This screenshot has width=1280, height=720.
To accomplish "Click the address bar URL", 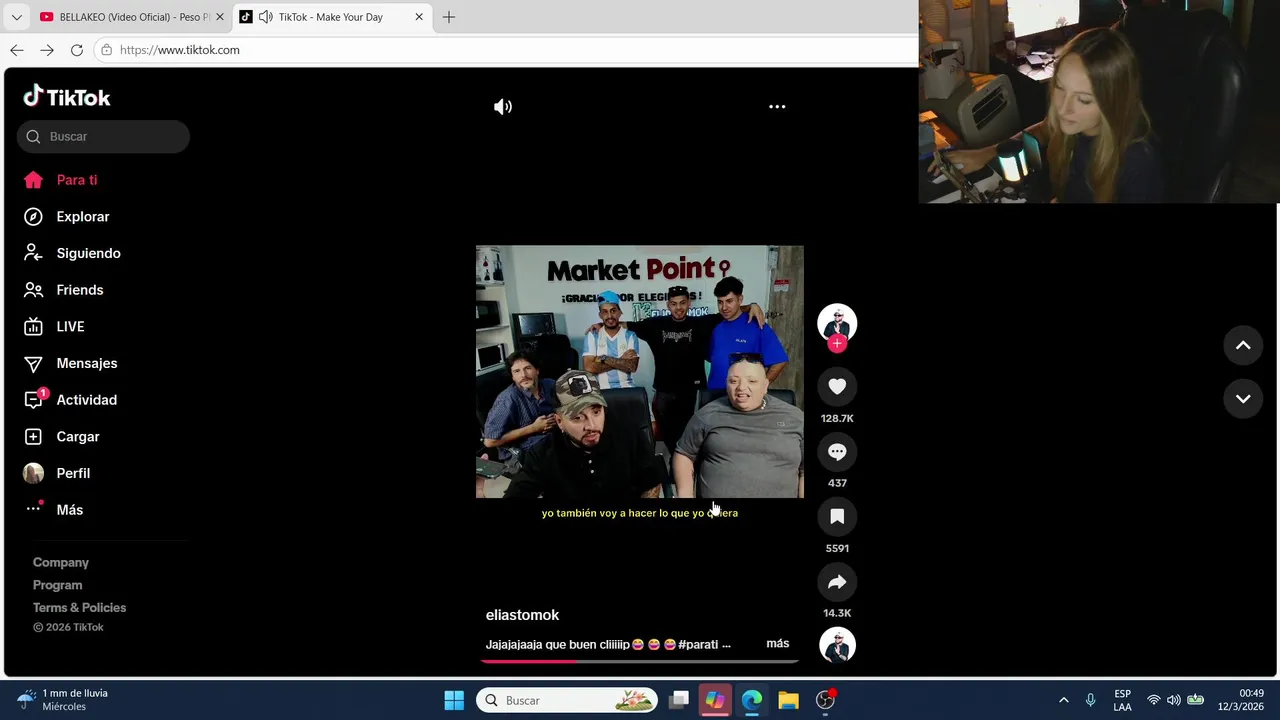I will click(x=180, y=50).
